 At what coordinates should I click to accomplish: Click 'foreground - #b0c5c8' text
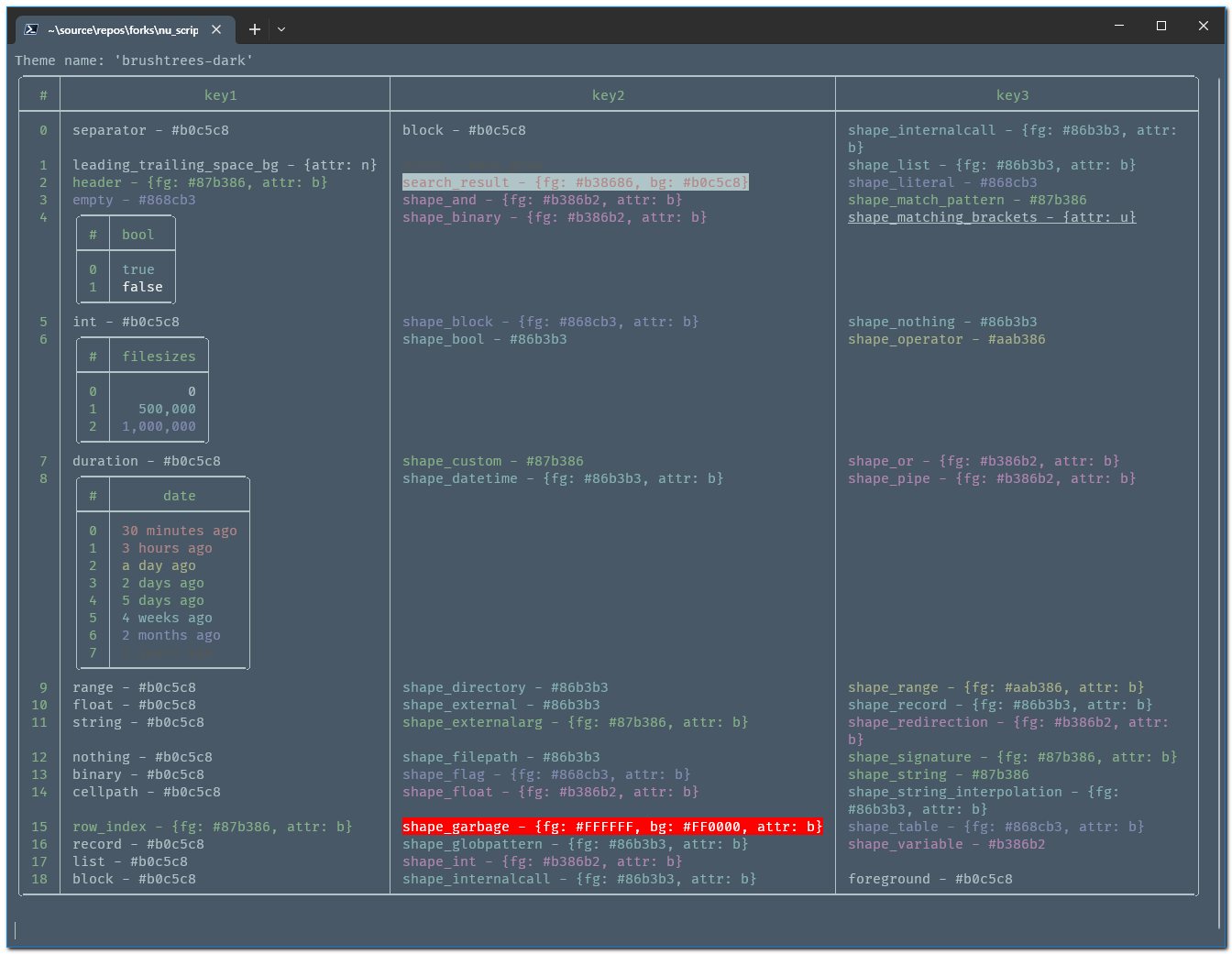coord(930,879)
